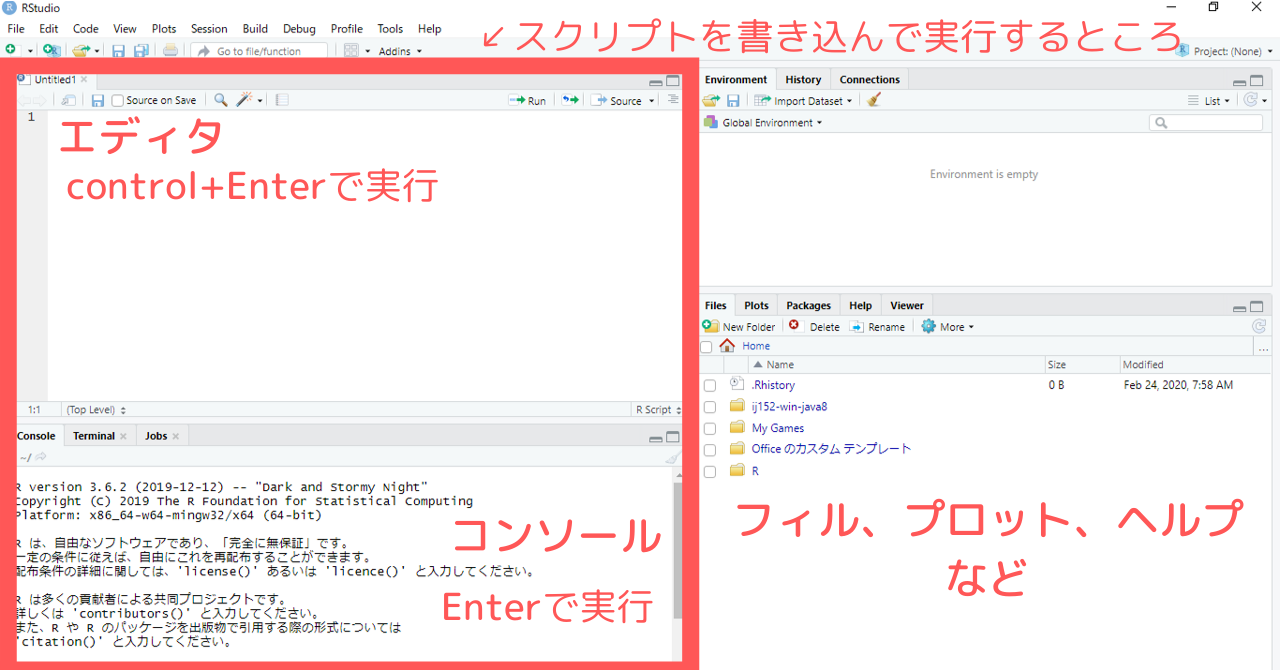The height and width of the screenshot is (670, 1280).
Task: Click the code tools magic wand icon
Action: [243, 99]
